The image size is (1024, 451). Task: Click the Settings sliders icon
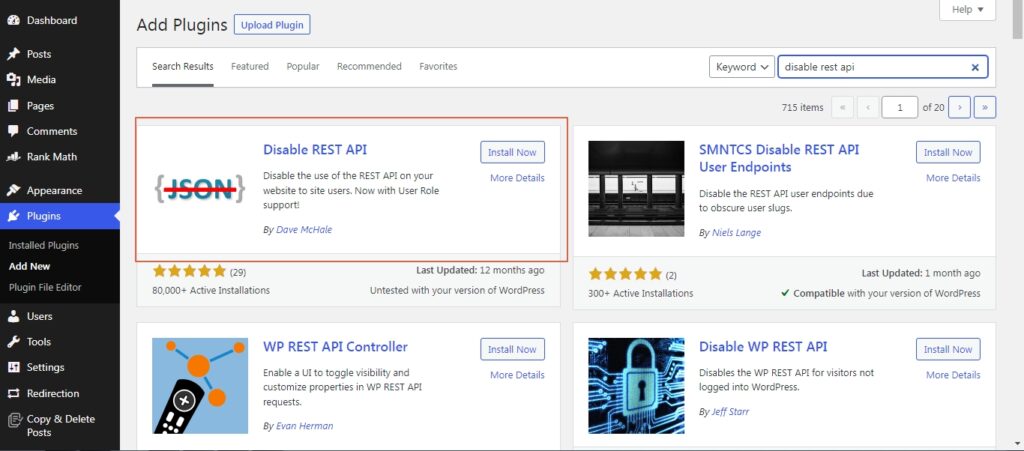pyautogui.click(x=13, y=367)
